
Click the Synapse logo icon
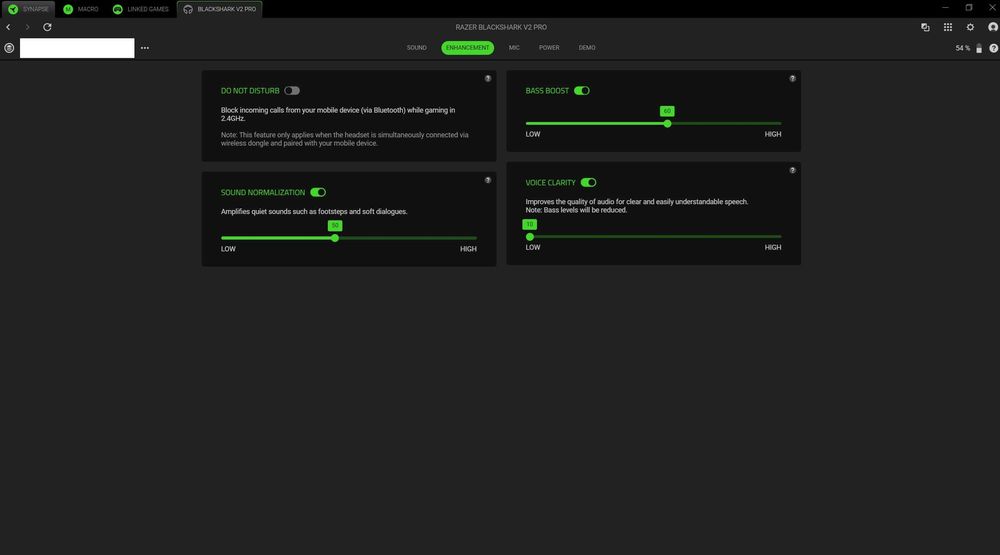[13, 9]
